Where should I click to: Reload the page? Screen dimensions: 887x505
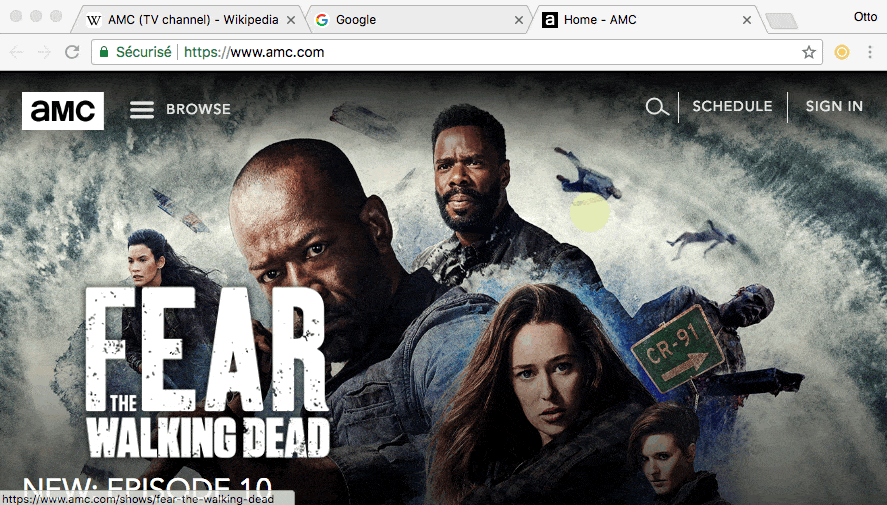point(72,52)
